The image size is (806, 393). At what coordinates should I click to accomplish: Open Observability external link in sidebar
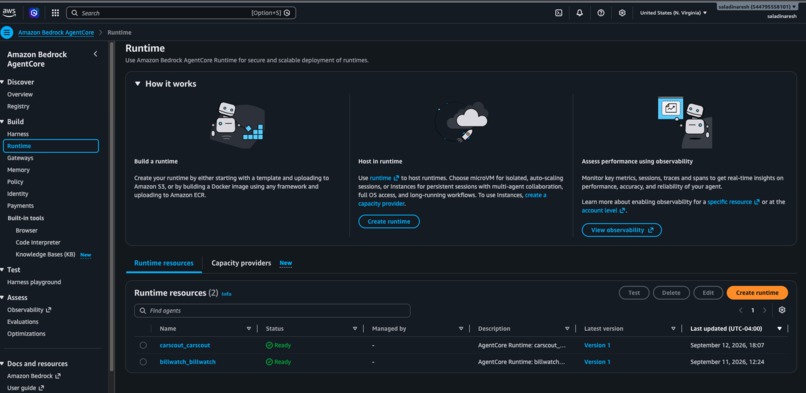click(x=29, y=310)
